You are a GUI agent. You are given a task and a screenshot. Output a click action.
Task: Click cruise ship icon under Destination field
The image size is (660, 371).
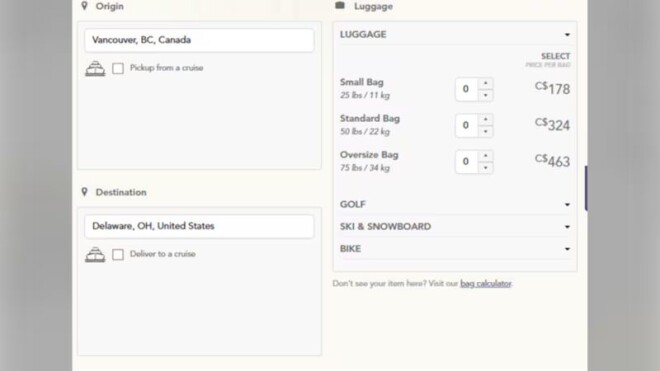point(95,254)
